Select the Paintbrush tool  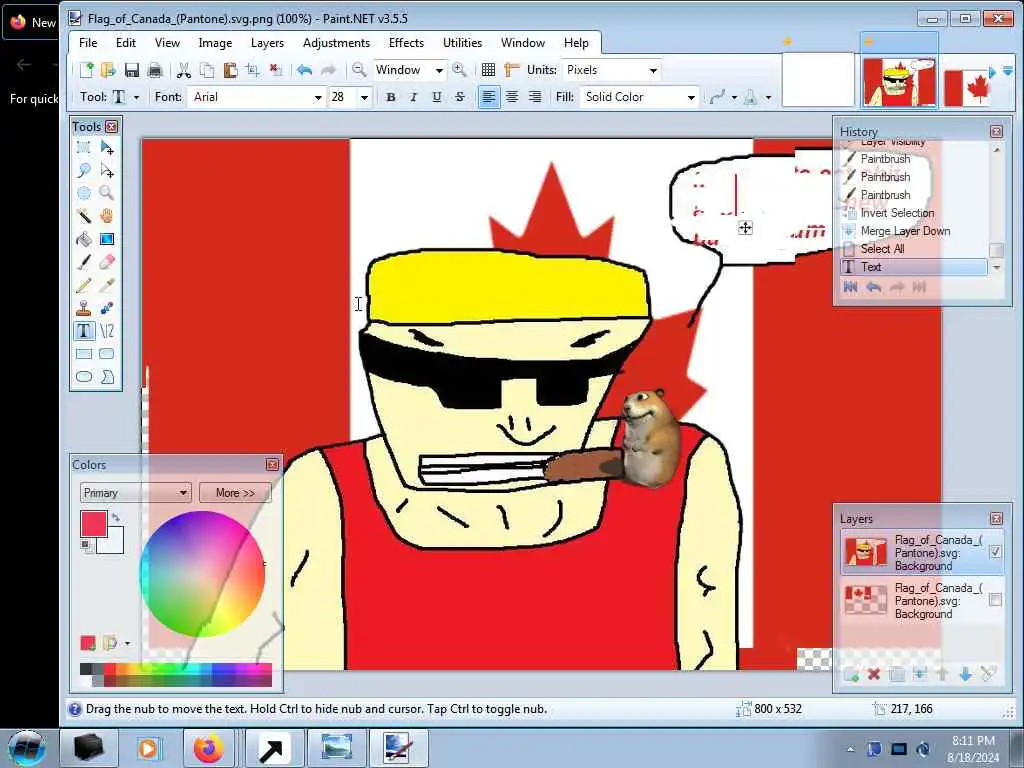pos(84,262)
